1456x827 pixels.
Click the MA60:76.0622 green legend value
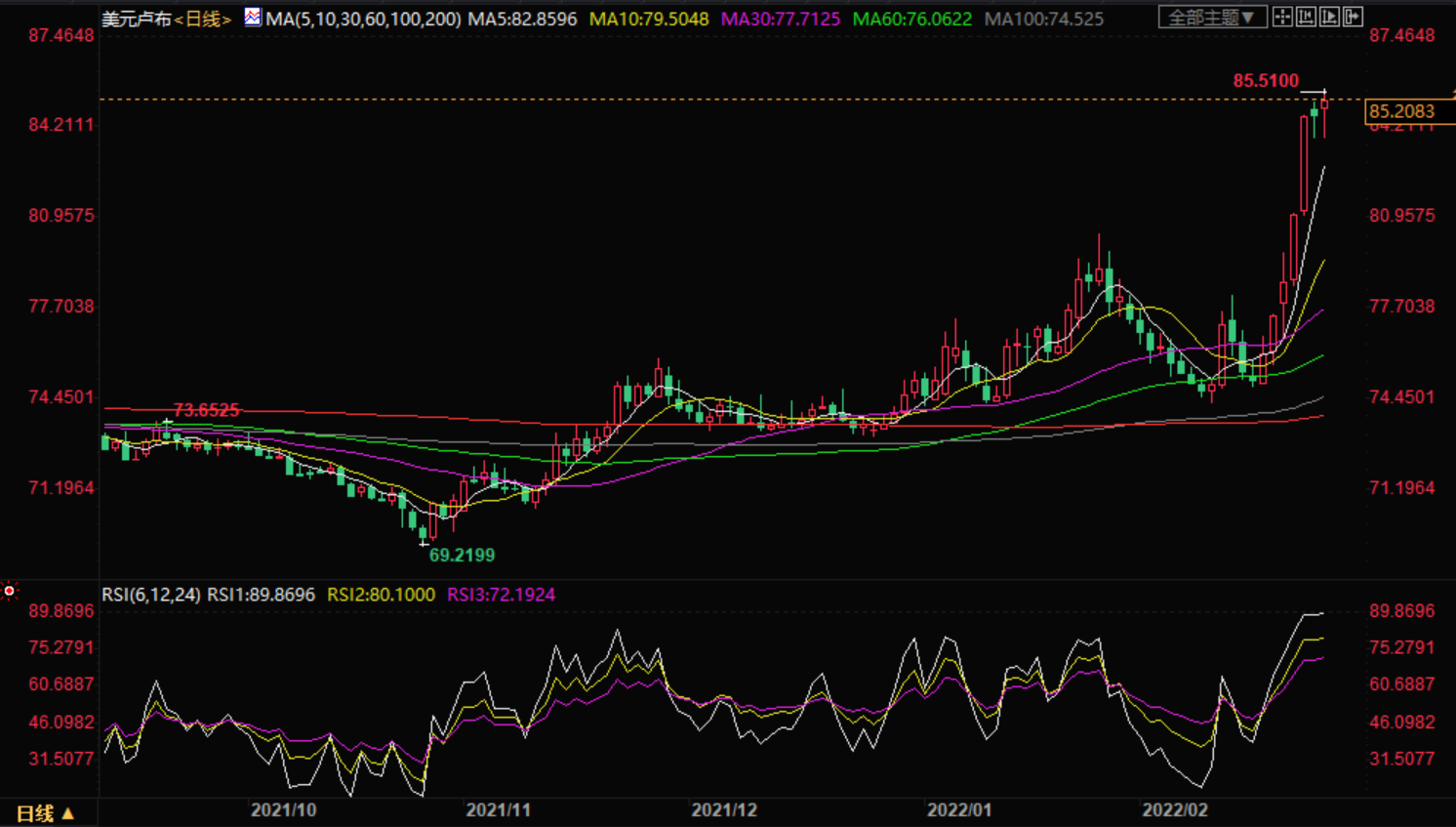[x=912, y=19]
